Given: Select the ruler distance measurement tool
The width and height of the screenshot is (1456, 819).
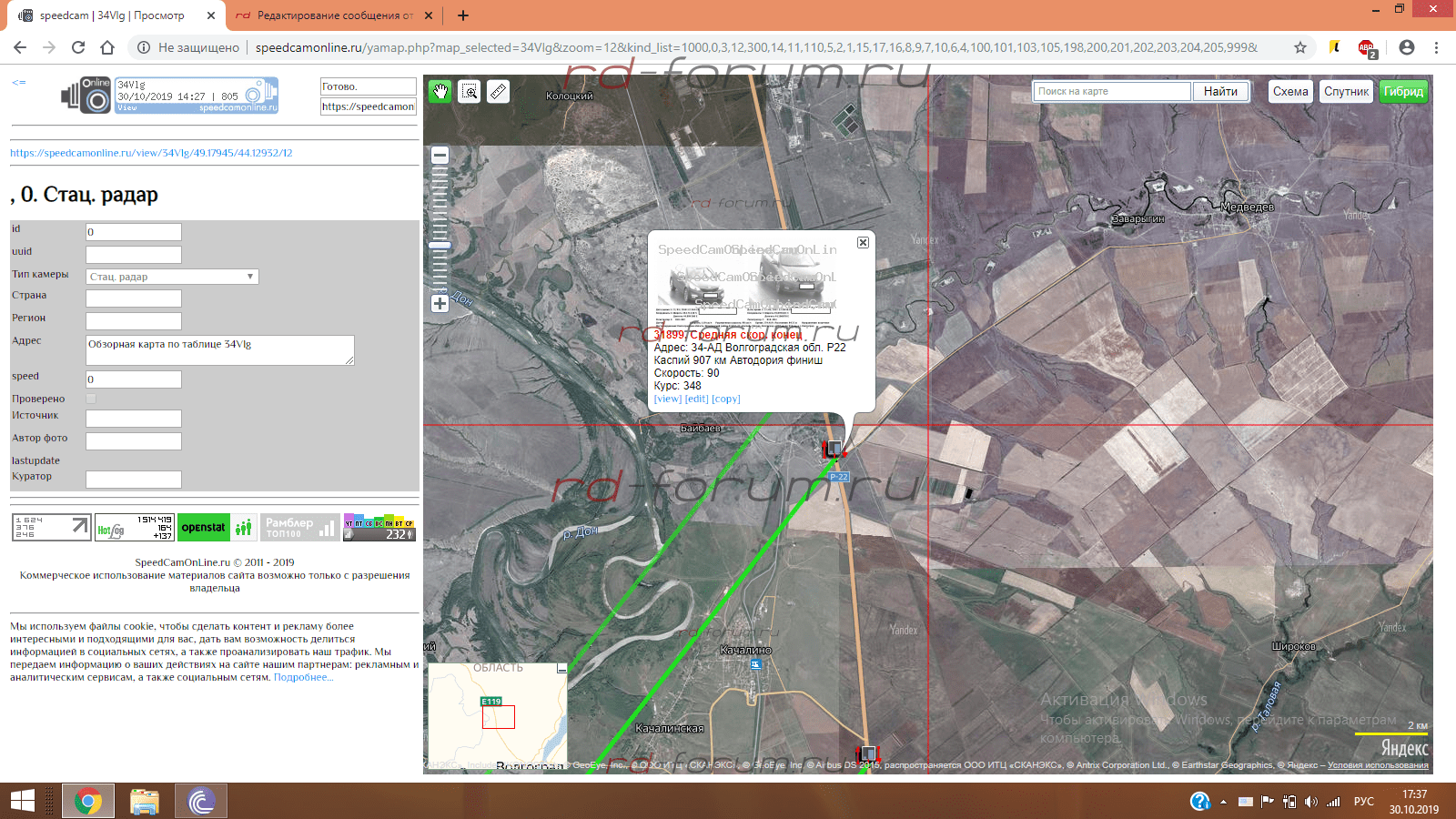Looking at the screenshot, I should (x=499, y=91).
